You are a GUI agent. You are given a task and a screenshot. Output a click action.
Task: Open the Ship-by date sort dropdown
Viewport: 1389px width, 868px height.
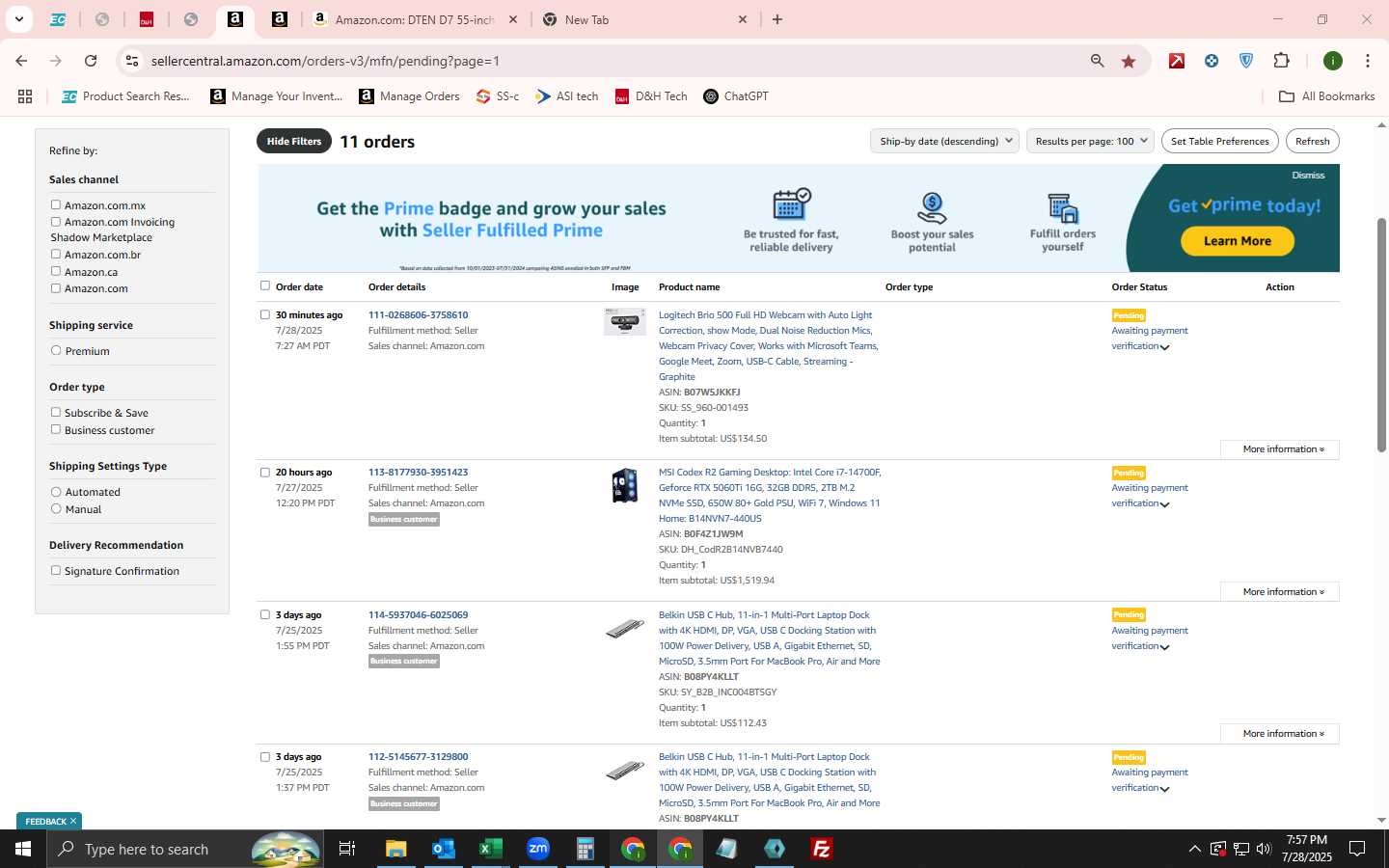tap(944, 141)
